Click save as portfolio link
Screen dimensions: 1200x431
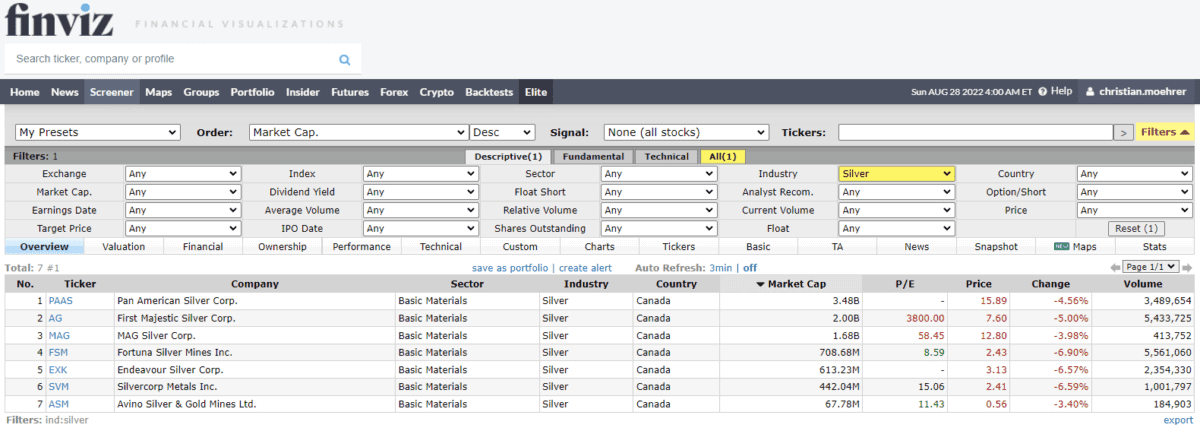pyautogui.click(x=510, y=268)
